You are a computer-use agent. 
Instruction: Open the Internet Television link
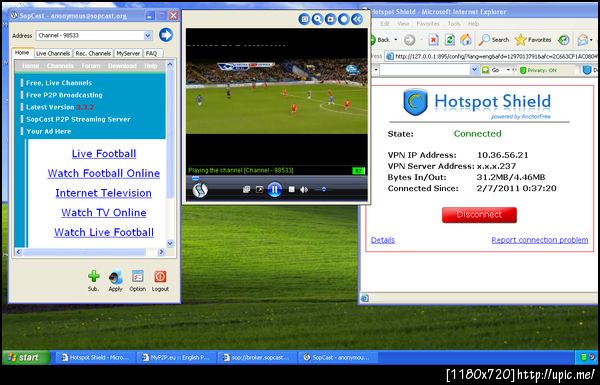point(103,193)
